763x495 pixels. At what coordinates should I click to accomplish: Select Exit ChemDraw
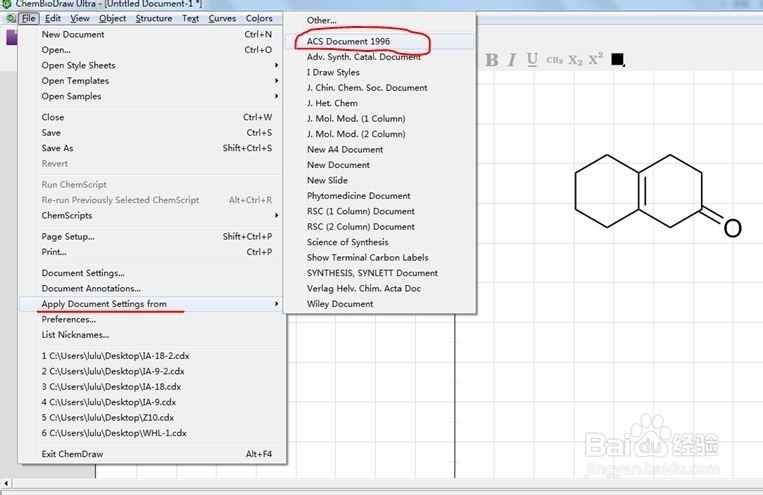pyautogui.click(x=151, y=454)
